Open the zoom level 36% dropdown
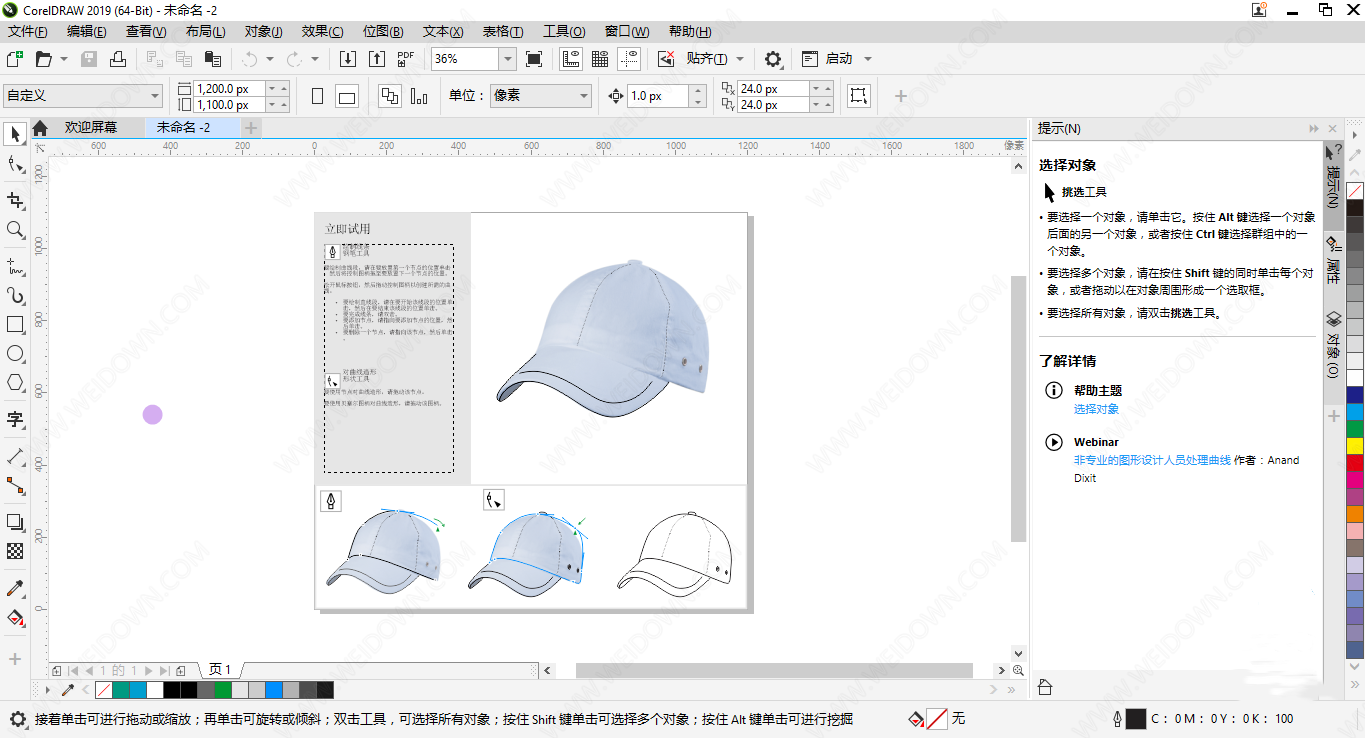This screenshot has width=1365, height=738. click(x=507, y=59)
